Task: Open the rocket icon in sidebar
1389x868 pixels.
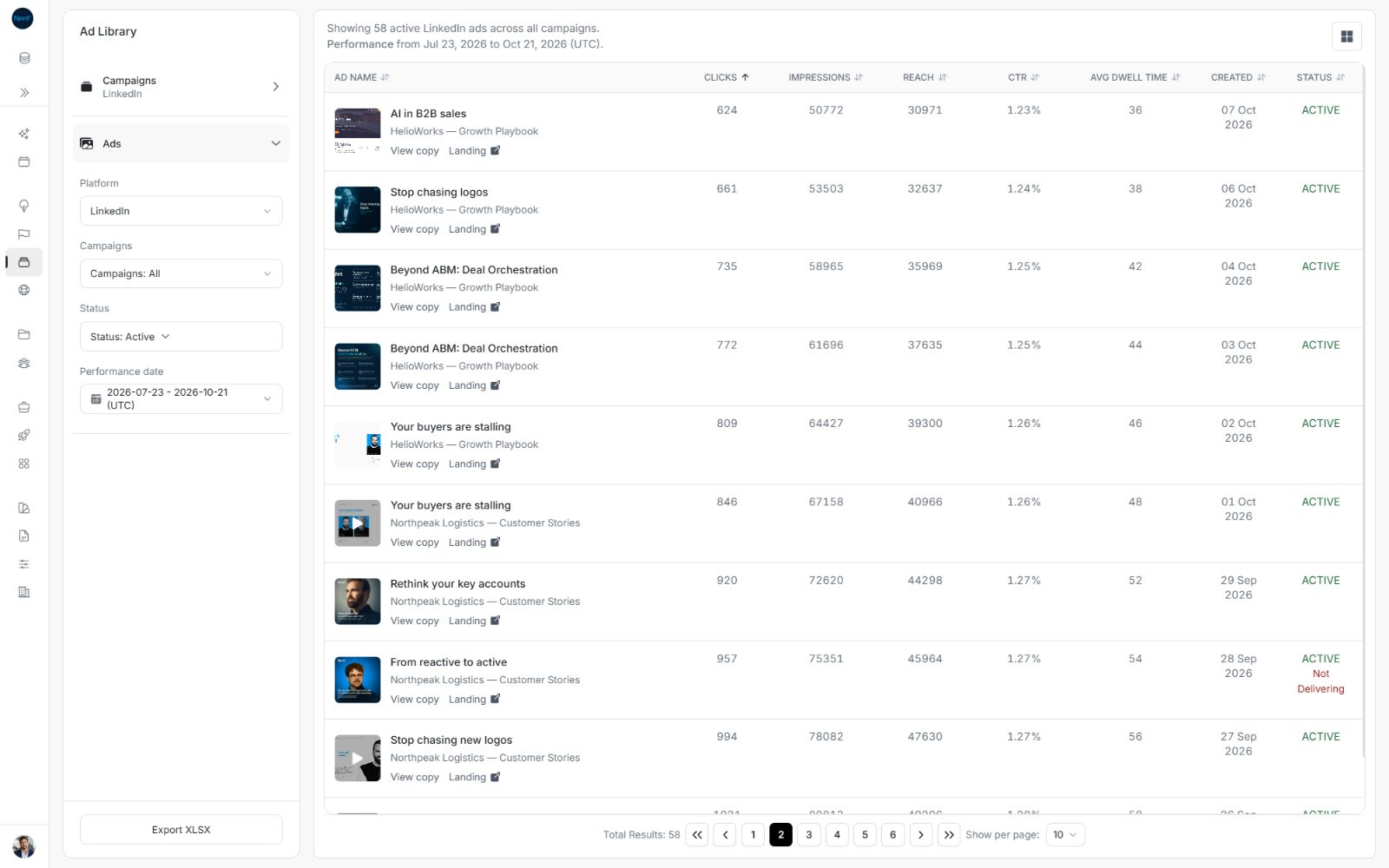Action: [24, 435]
